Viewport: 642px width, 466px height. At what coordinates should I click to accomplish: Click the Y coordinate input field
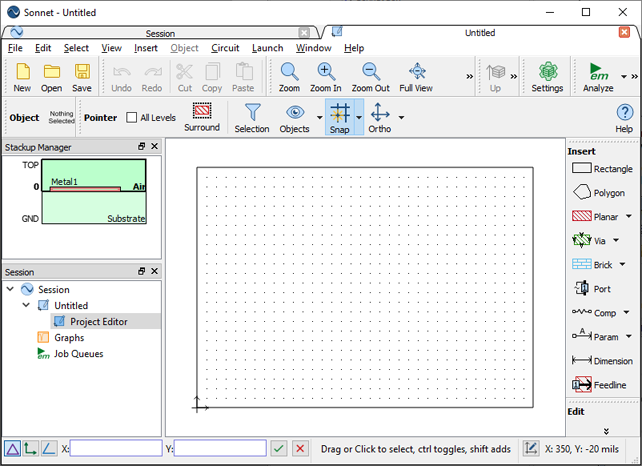220,448
